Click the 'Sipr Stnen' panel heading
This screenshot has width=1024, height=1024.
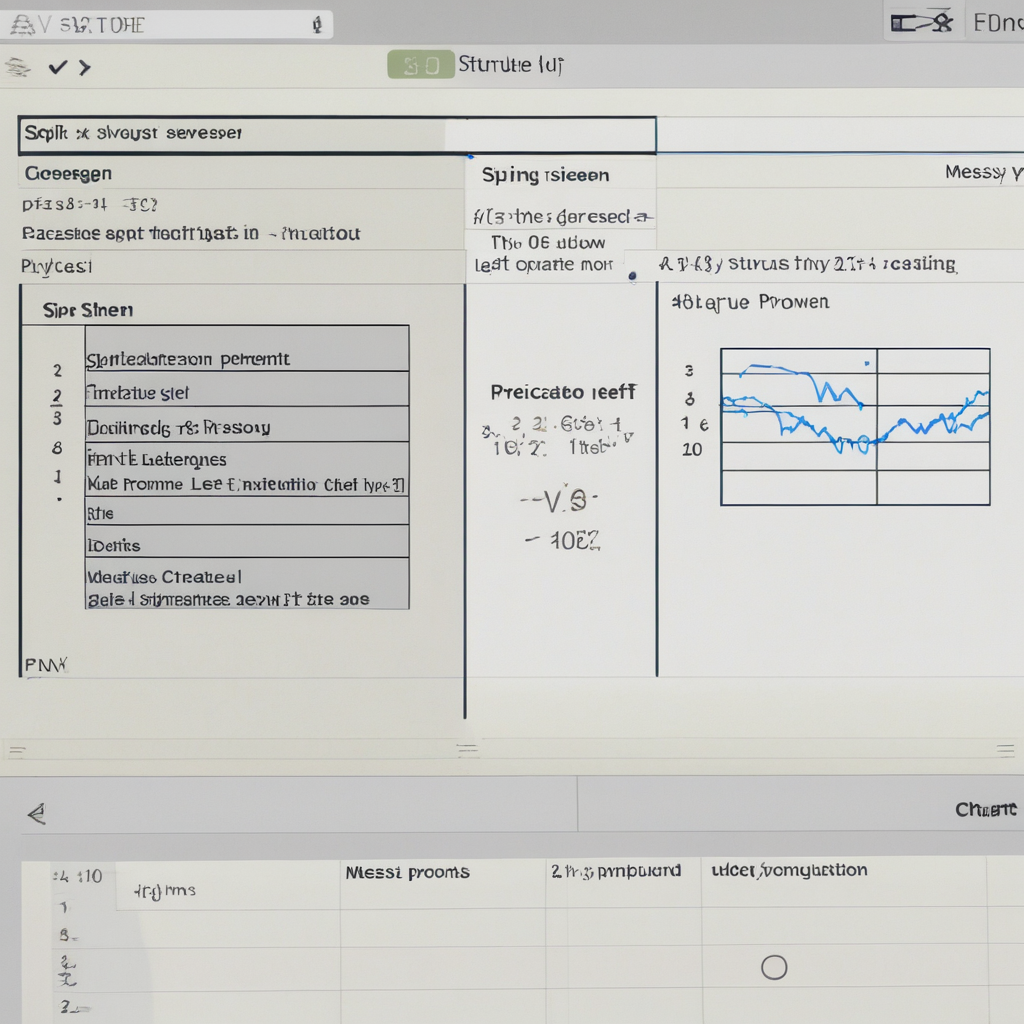pyautogui.click(x=88, y=310)
